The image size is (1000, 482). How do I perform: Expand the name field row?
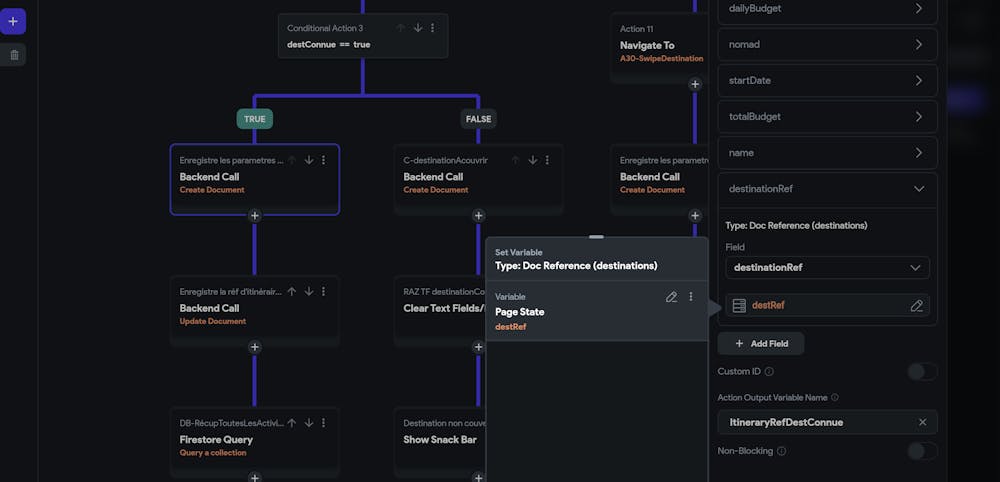click(828, 153)
